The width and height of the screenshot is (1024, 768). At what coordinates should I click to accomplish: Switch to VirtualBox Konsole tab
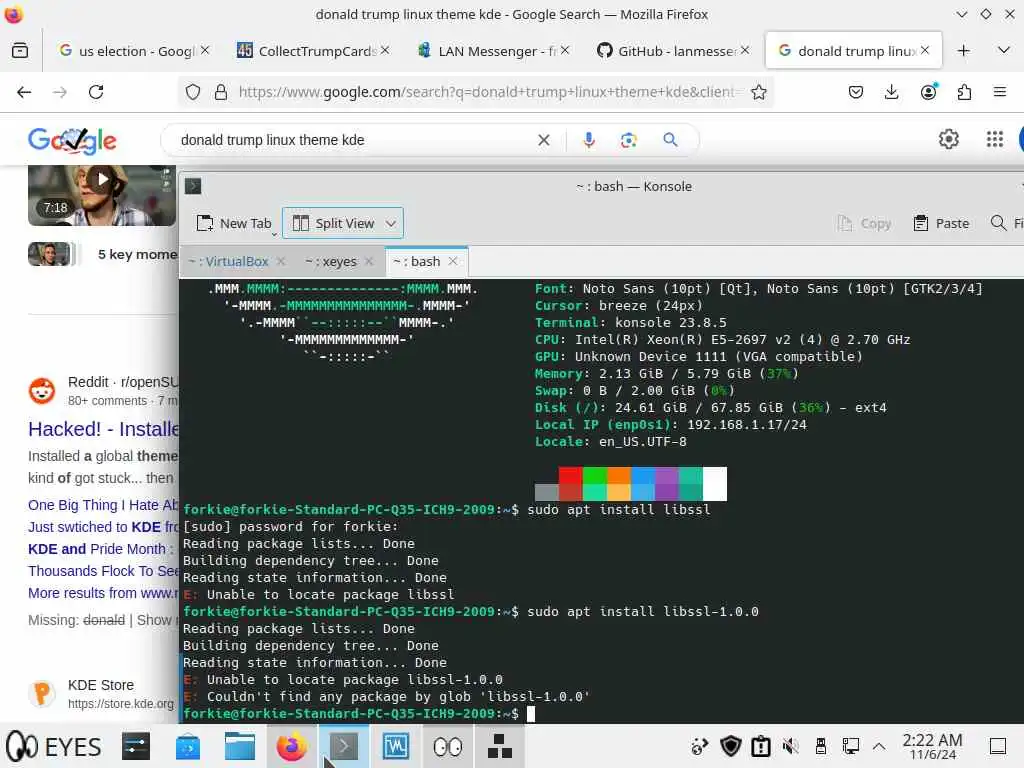(229, 261)
